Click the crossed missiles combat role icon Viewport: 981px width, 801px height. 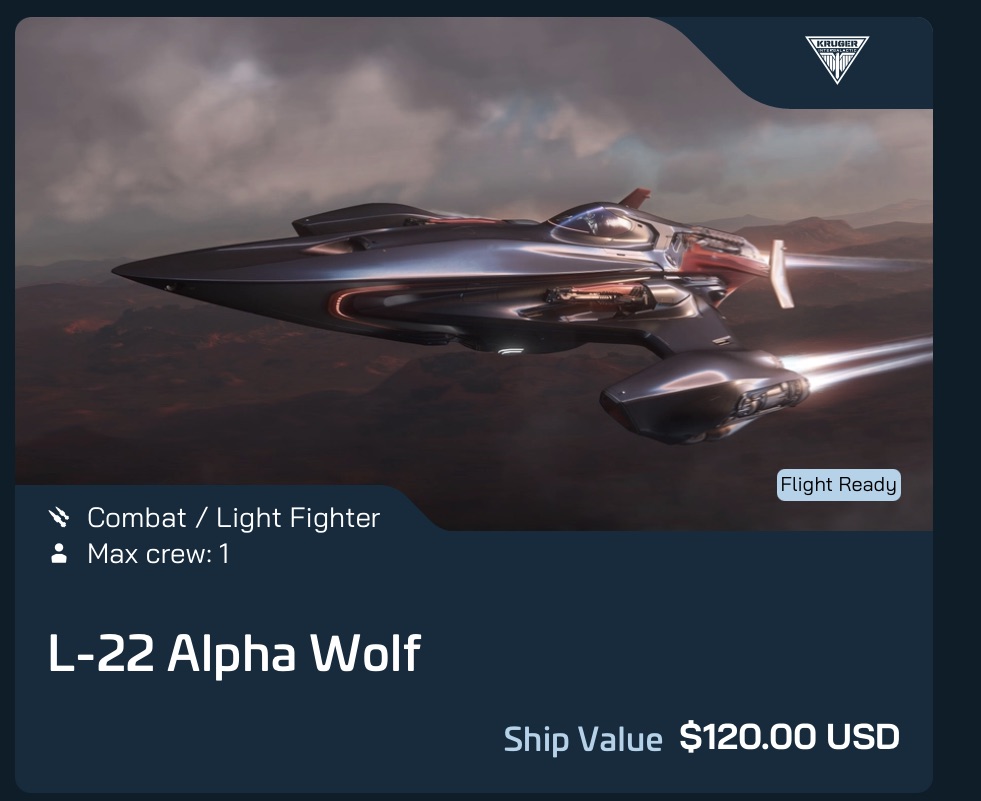(x=59, y=518)
